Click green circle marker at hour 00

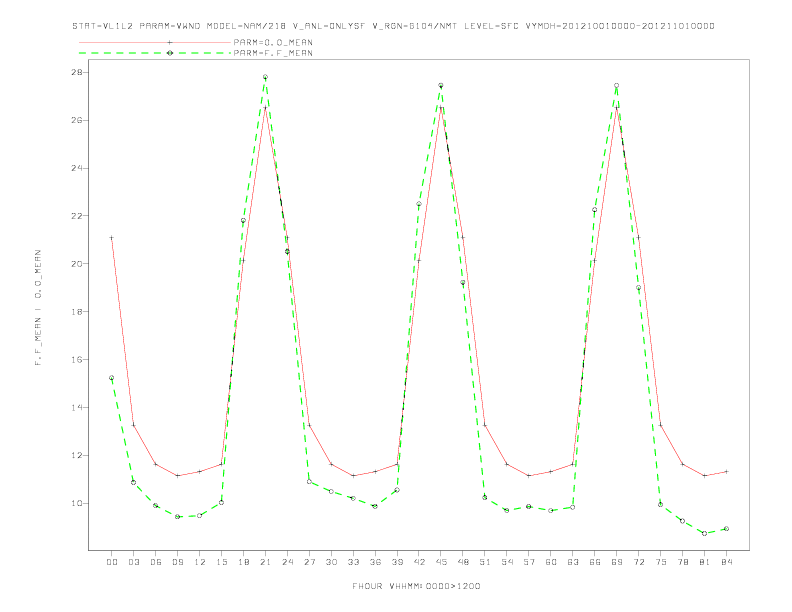(x=112, y=378)
